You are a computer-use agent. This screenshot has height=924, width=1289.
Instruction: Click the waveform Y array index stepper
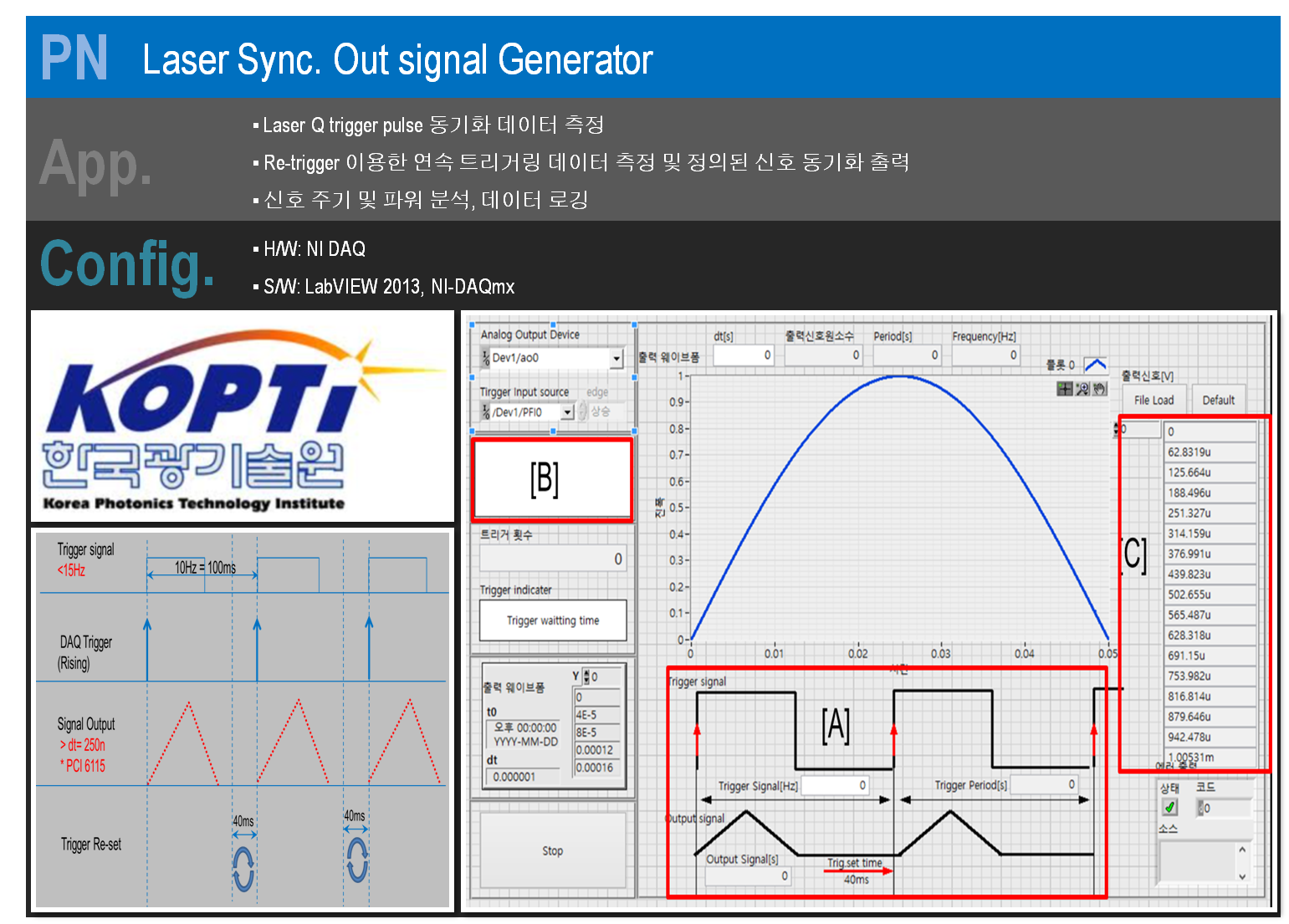[586, 676]
